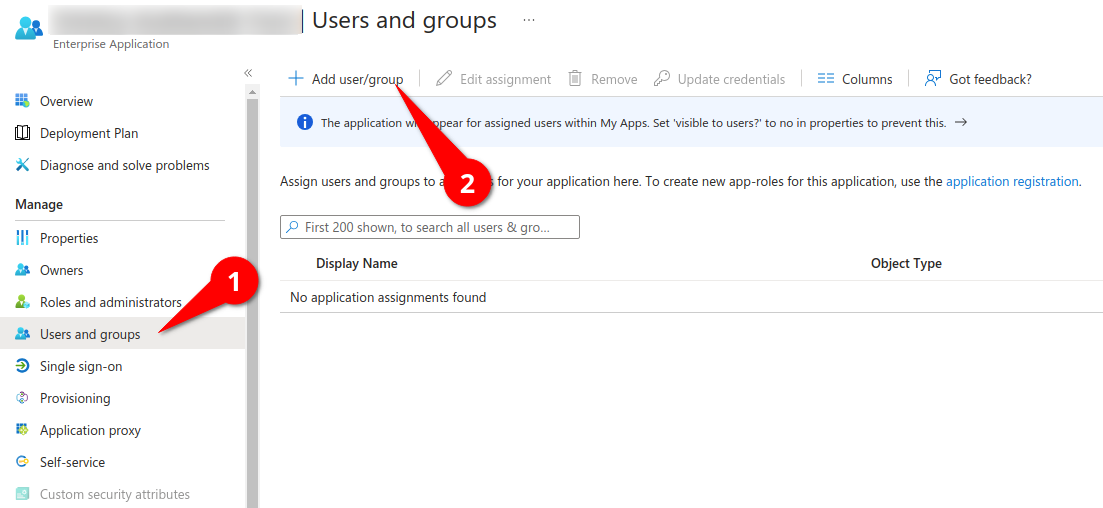Open Owners in Manage menu

coord(61,270)
